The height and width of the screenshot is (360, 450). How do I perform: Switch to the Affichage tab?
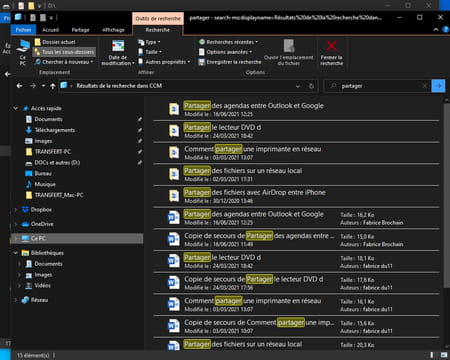(x=113, y=30)
